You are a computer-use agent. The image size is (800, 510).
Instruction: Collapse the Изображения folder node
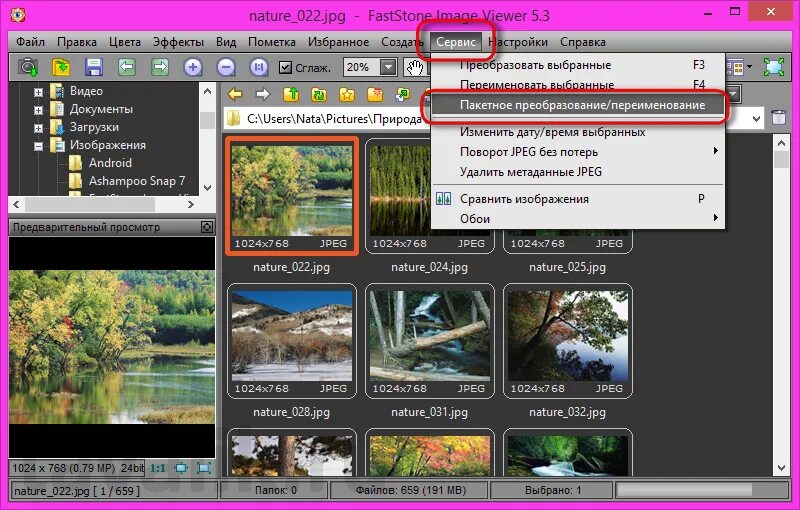38,146
